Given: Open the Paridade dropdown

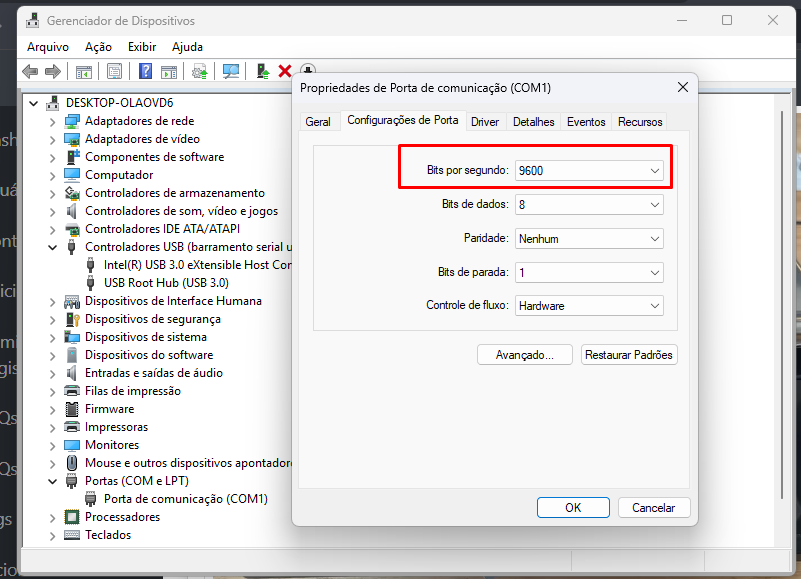Looking at the screenshot, I should [x=588, y=239].
